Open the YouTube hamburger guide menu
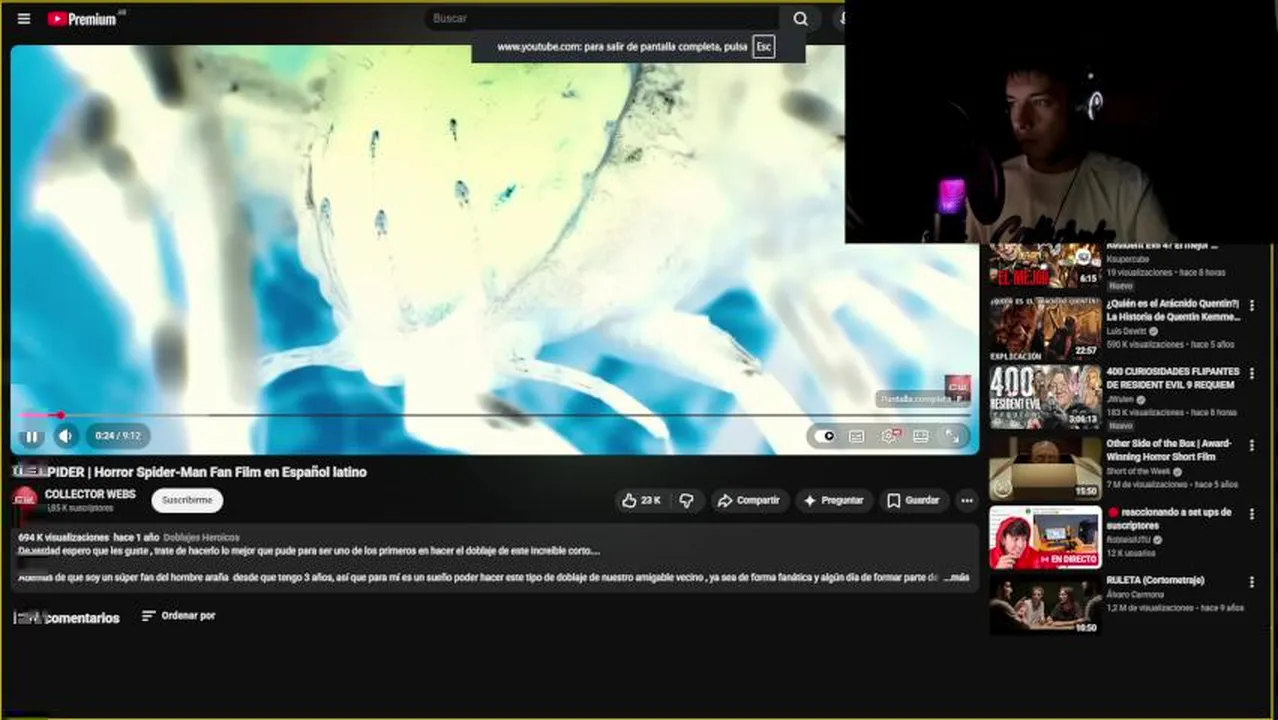 [24, 18]
